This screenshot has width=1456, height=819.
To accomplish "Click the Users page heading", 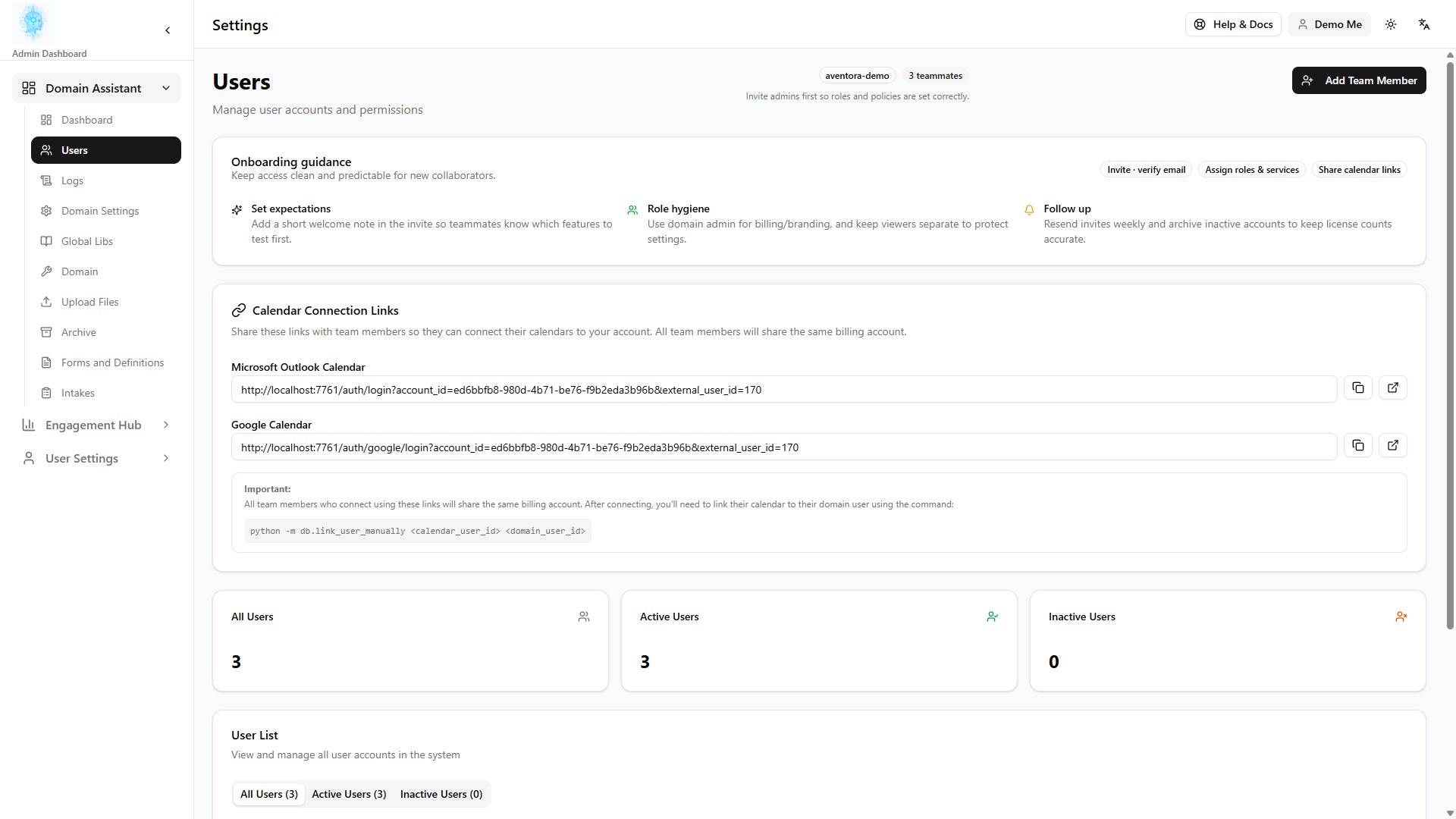I will tap(241, 81).
